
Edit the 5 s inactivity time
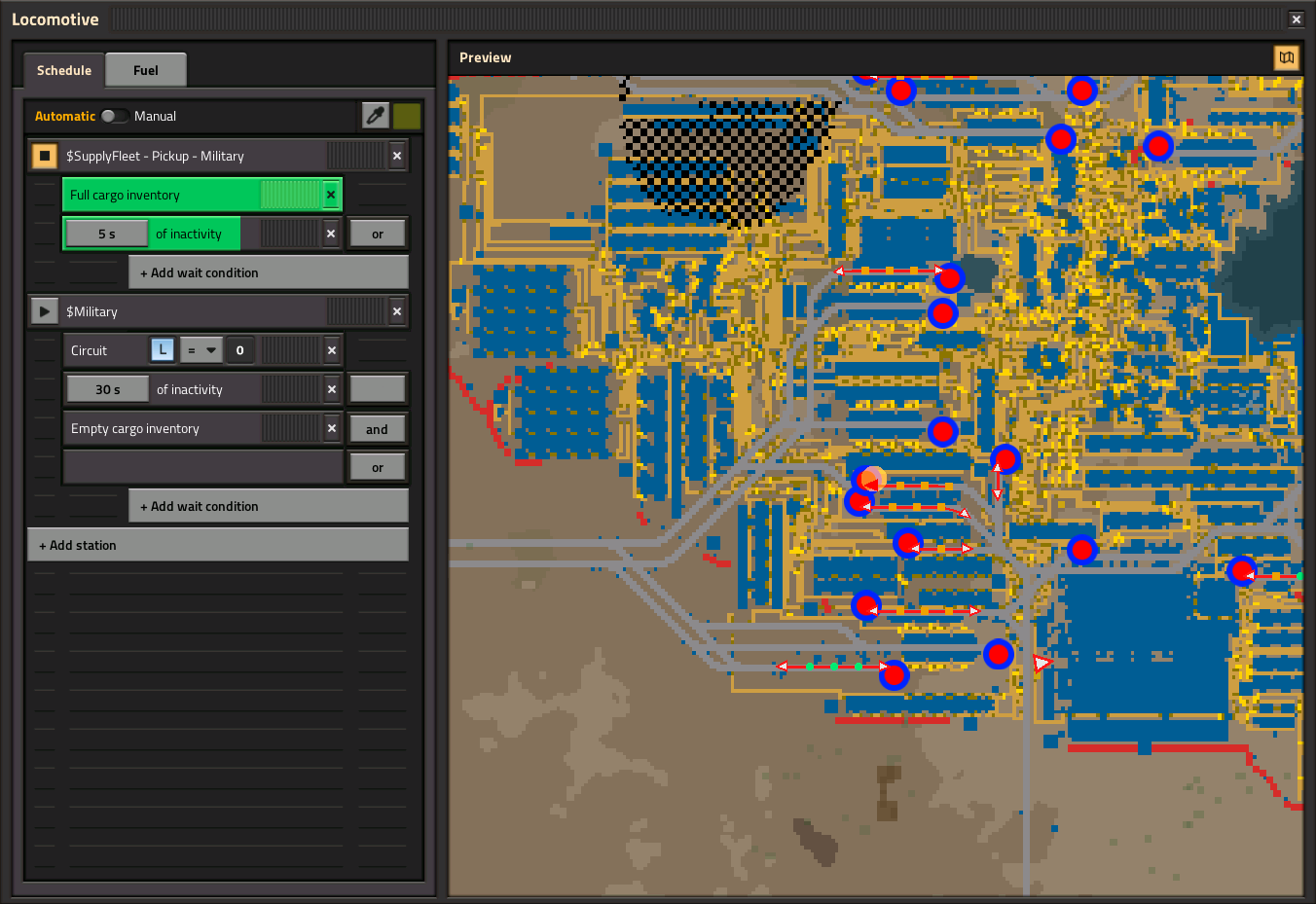pos(107,234)
